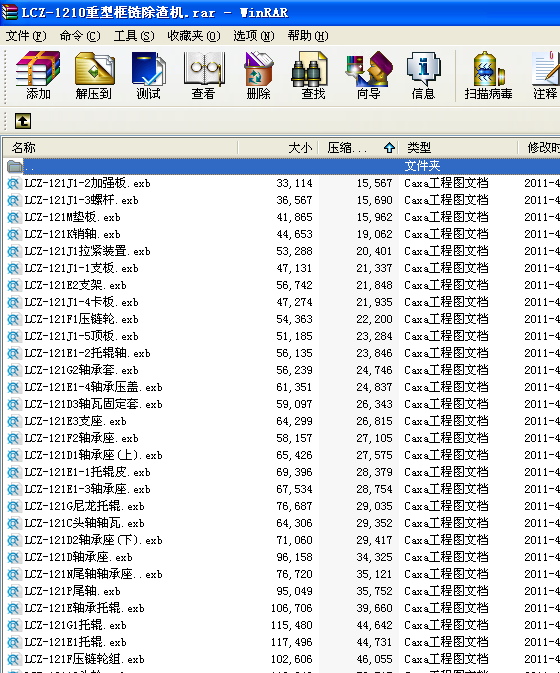Select file LCZ-121J1-5顶板.exb
The image size is (560, 673).
click(x=81, y=336)
